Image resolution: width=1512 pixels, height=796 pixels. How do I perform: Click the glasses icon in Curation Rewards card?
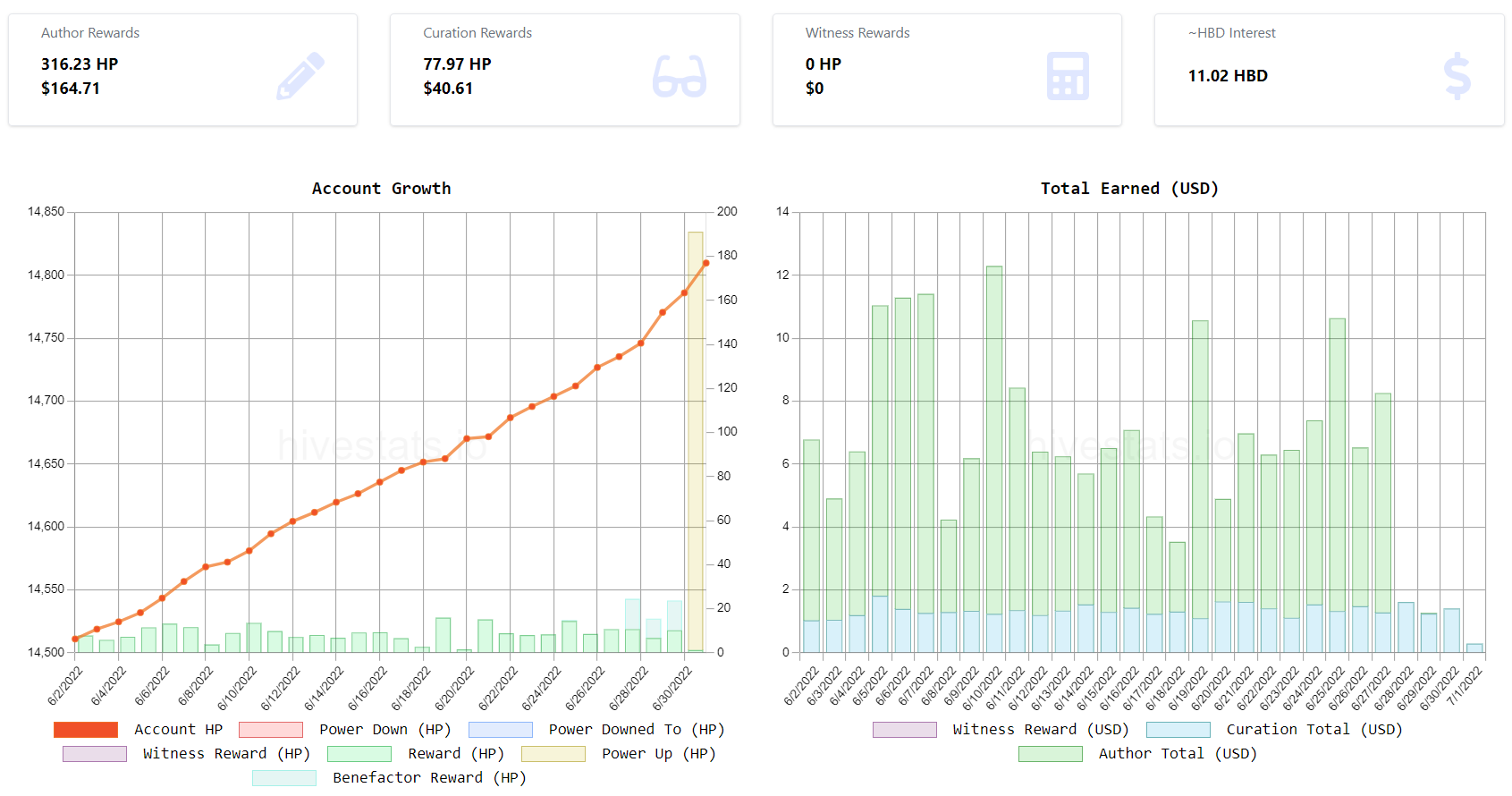point(680,76)
